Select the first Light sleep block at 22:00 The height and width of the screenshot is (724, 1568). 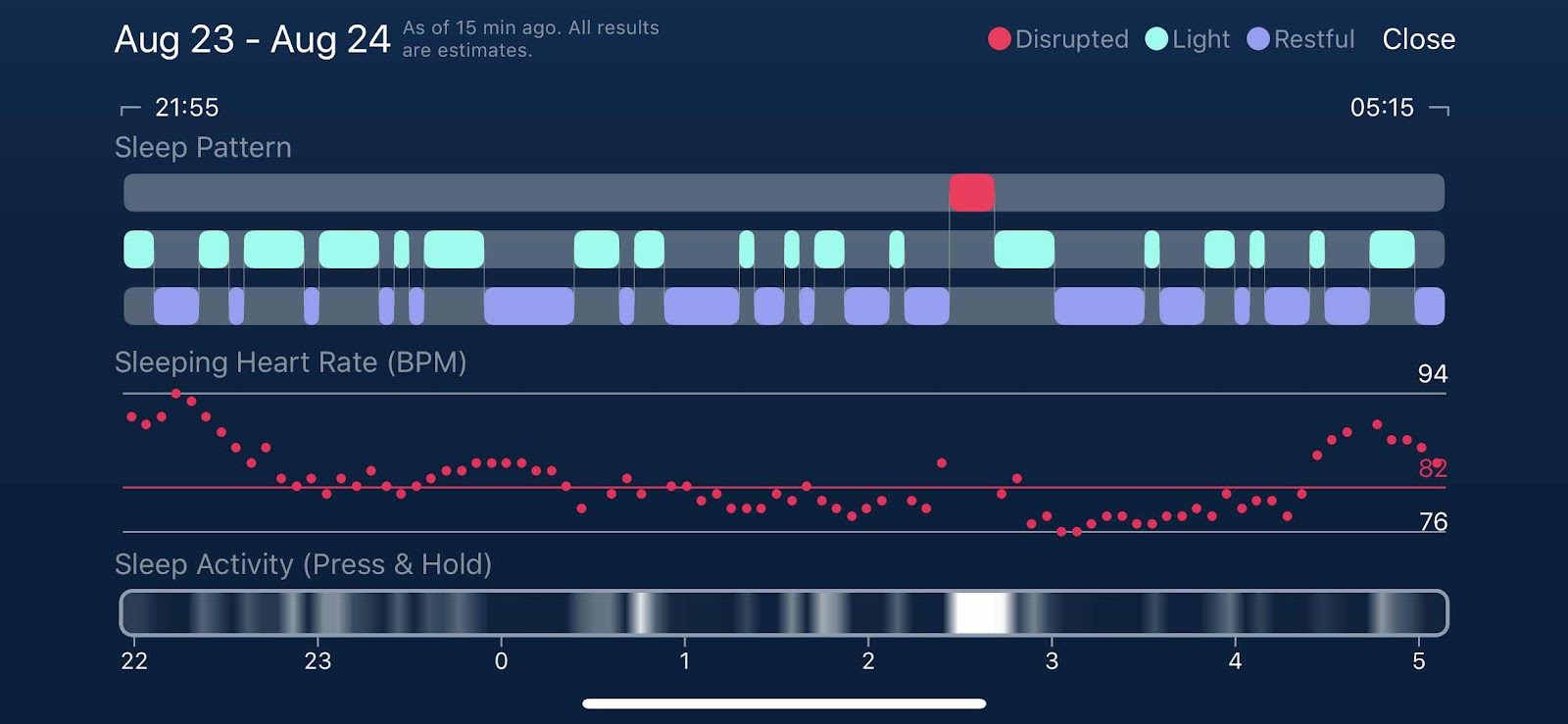tap(138, 250)
